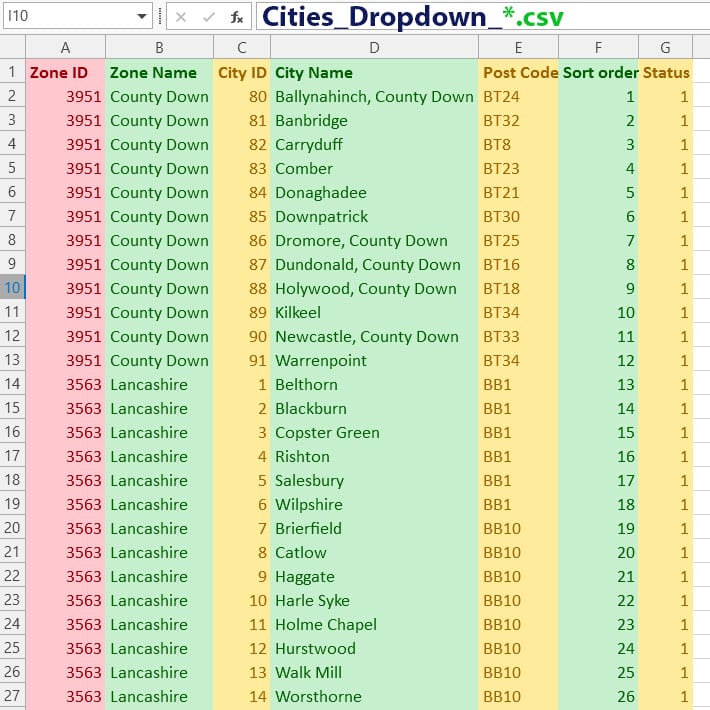Viewport: 710px width, 710px height.
Task: Select cell Dundonald, County Down
Action: (x=374, y=264)
